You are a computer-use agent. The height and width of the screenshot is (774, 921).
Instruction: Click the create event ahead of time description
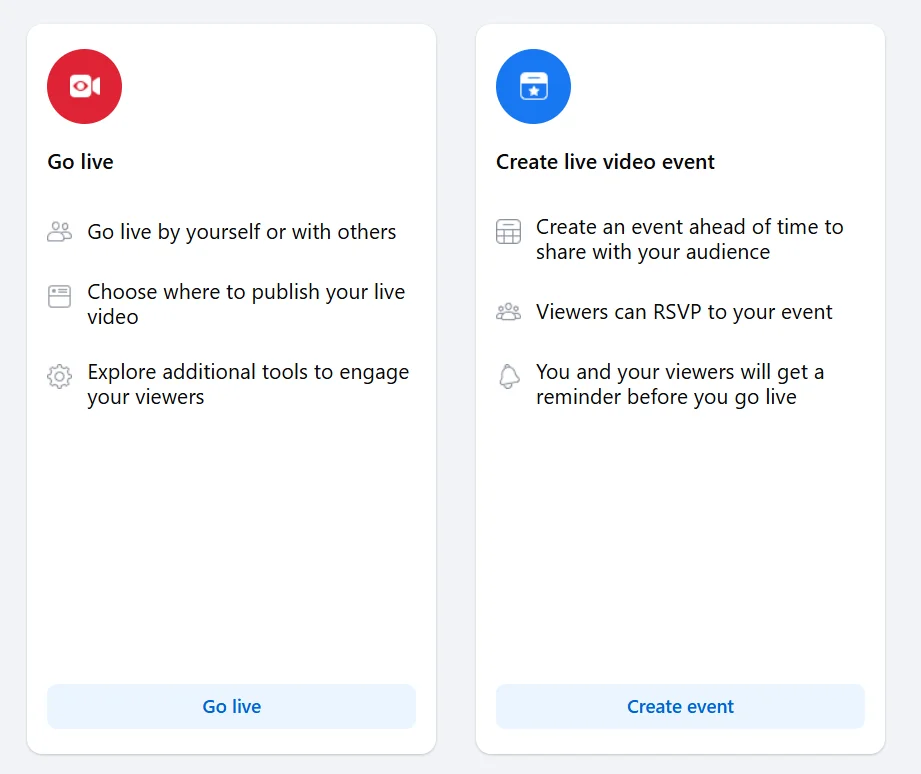tap(690, 239)
